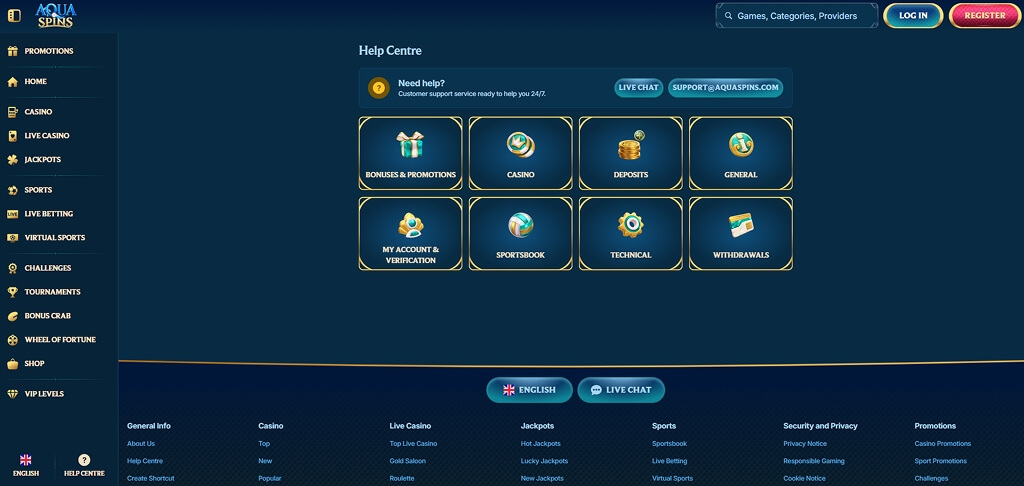Viewport: 1024px width, 486px height.
Task: Open Sports ball icon in sidebar
Action: tap(12, 190)
